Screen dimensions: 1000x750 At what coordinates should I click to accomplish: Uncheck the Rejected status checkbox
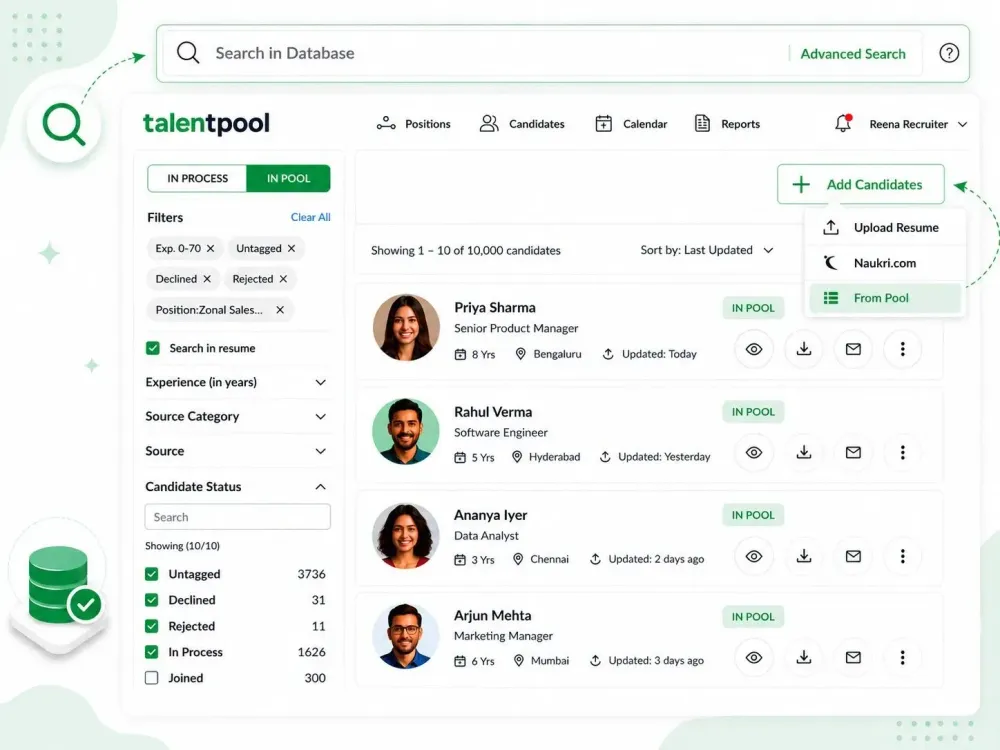pyautogui.click(x=151, y=626)
